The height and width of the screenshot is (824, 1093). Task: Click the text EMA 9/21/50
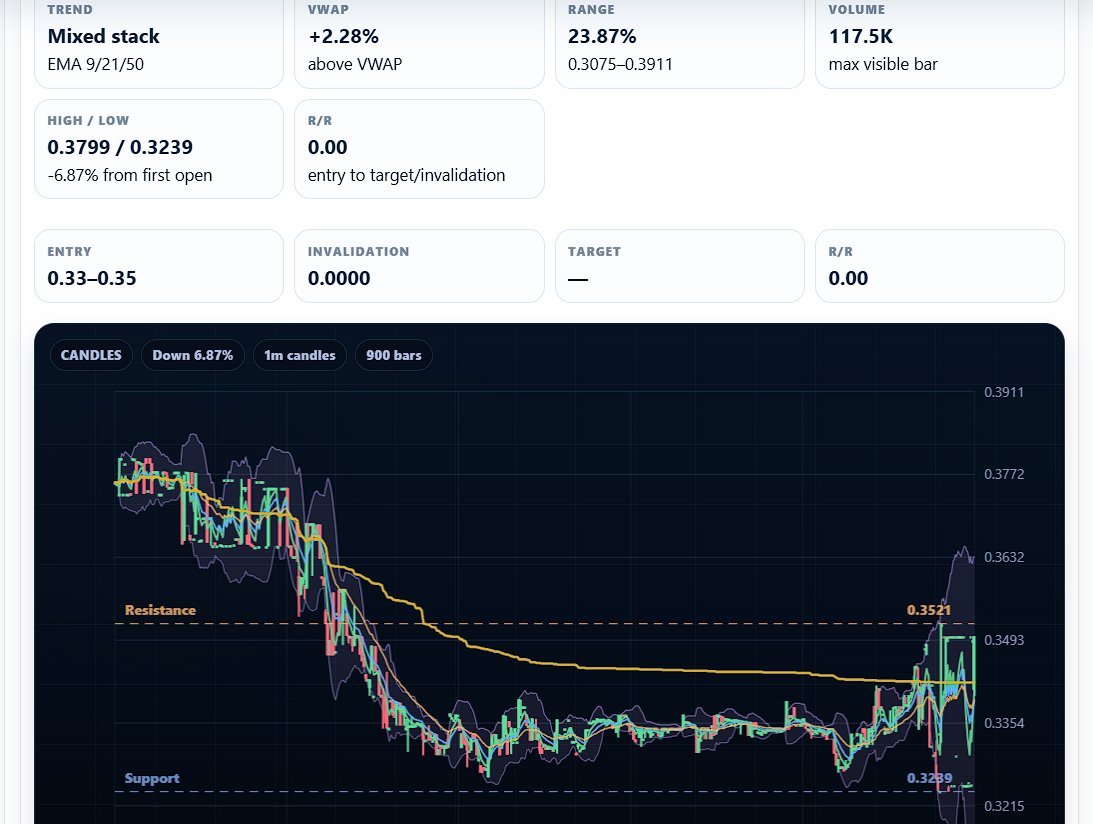click(x=95, y=64)
